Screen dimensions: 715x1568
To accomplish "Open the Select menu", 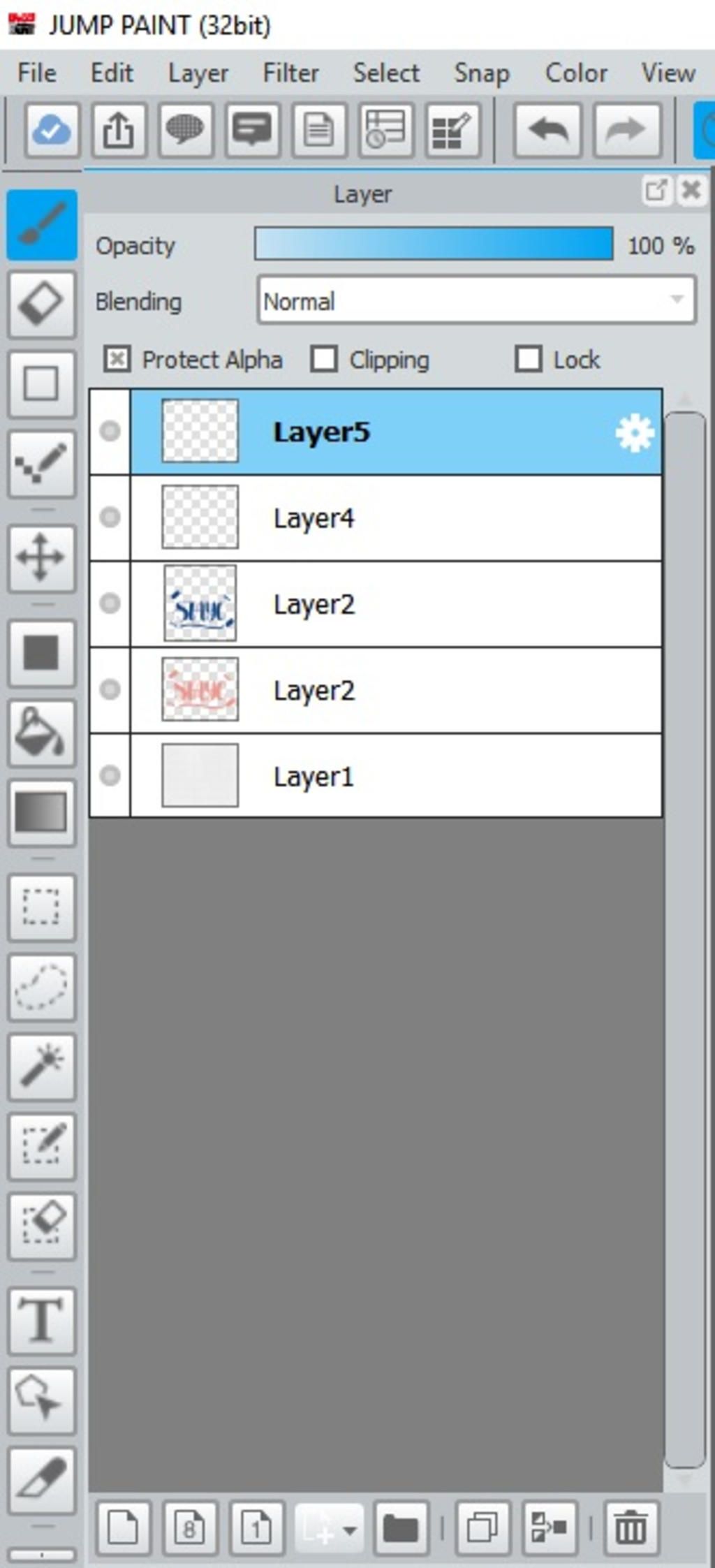I will (x=386, y=73).
